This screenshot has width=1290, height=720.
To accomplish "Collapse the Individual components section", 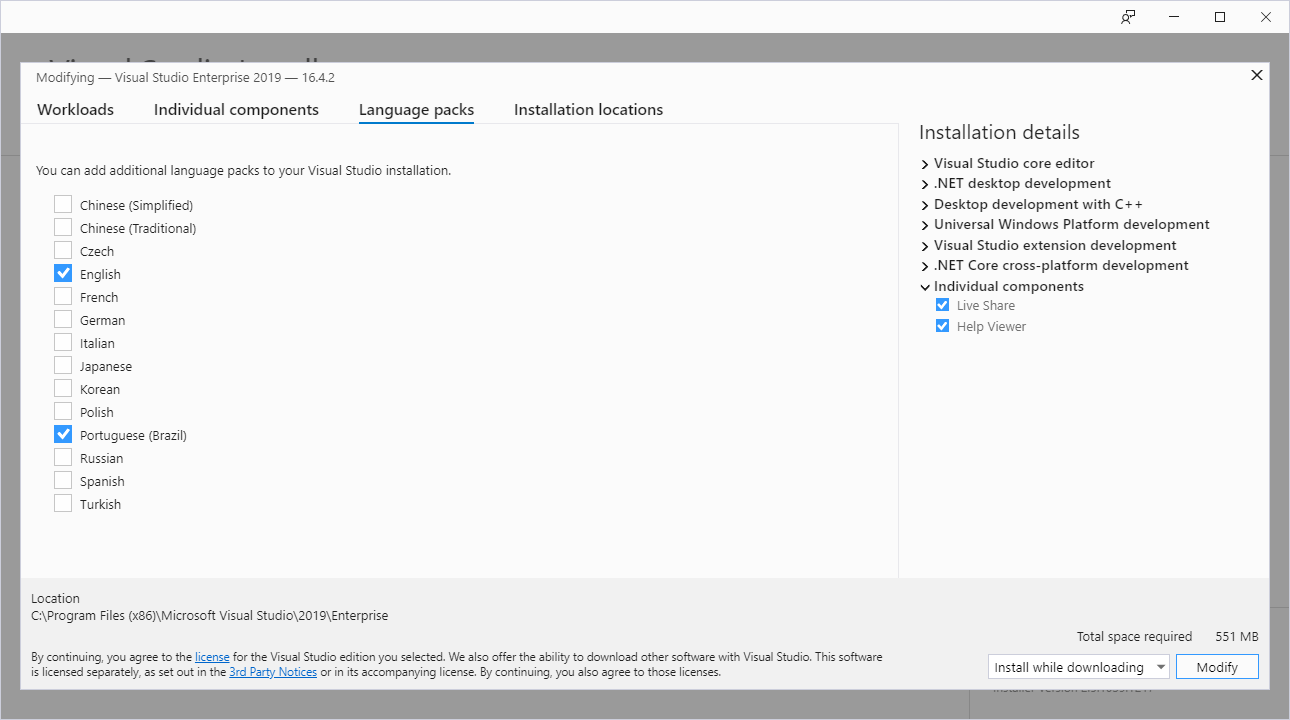I will tap(925, 287).
